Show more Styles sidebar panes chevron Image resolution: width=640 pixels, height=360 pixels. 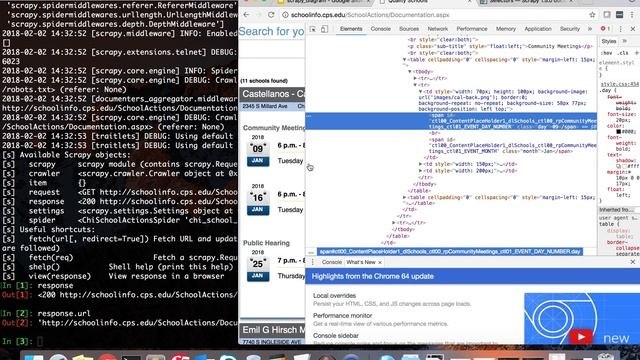click(624, 41)
